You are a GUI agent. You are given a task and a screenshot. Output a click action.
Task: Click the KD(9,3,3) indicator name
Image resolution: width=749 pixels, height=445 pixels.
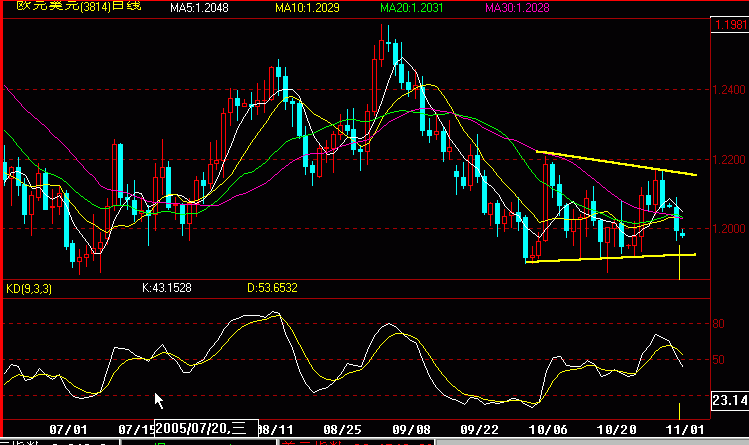[29, 288]
